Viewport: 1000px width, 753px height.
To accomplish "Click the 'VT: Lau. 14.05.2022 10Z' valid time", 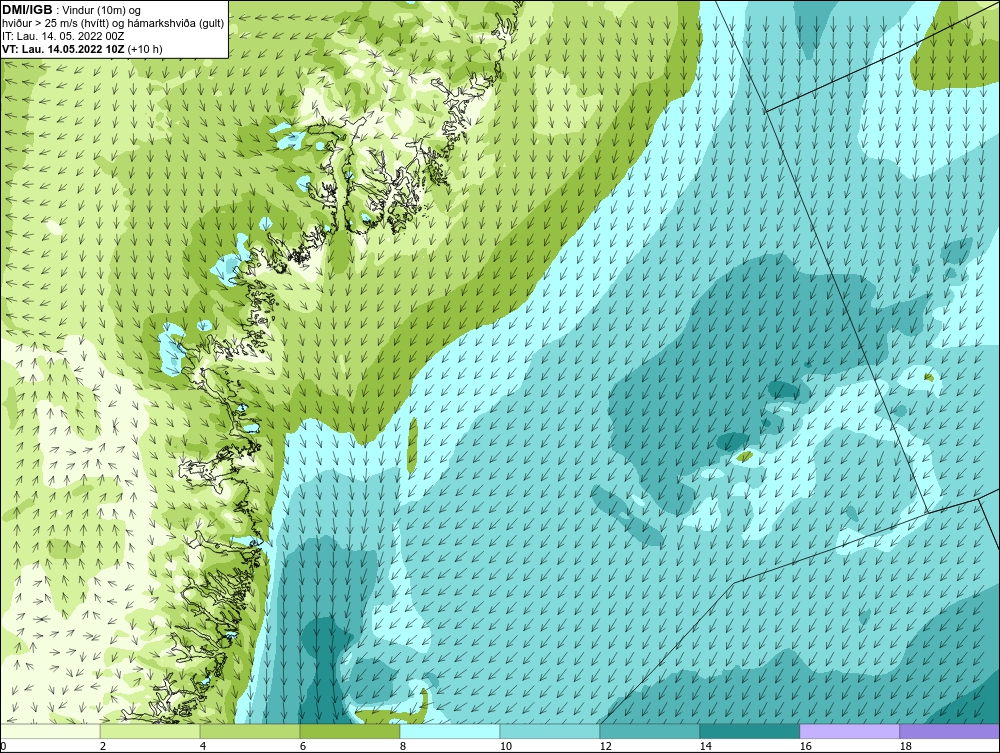I will click(64, 48).
